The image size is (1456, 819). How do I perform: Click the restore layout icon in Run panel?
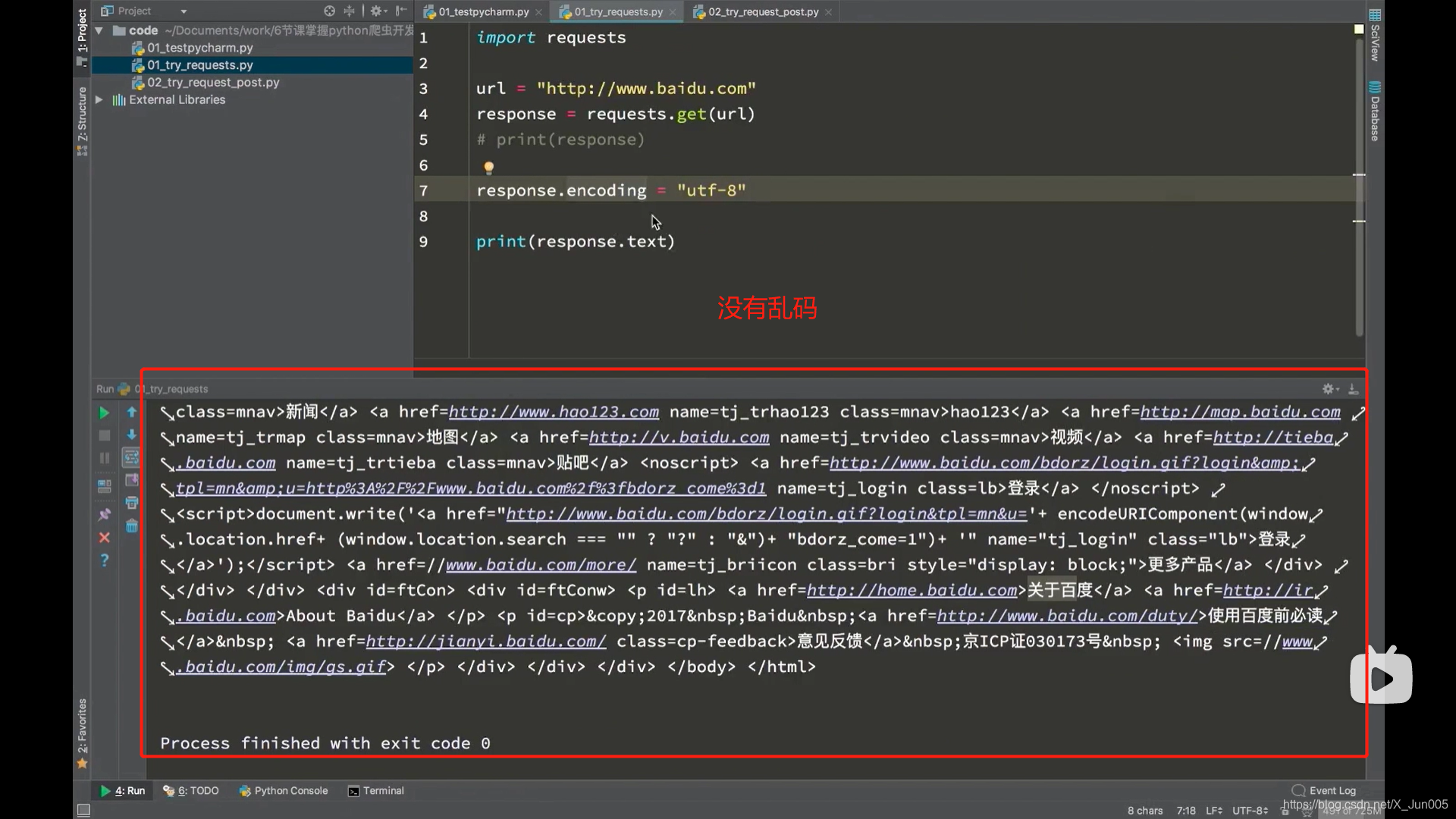[x=104, y=486]
